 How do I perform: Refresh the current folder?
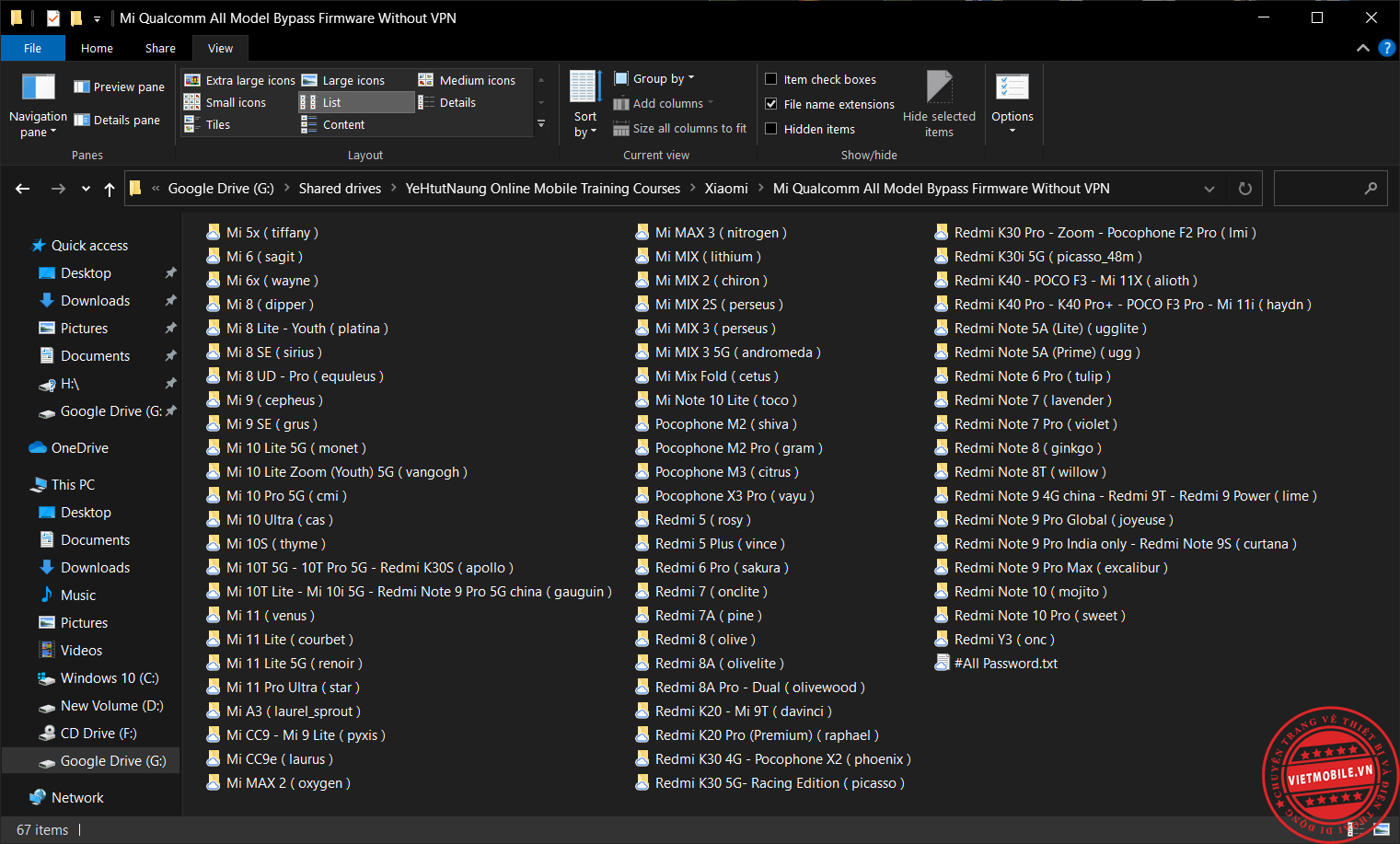tap(1245, 189)
